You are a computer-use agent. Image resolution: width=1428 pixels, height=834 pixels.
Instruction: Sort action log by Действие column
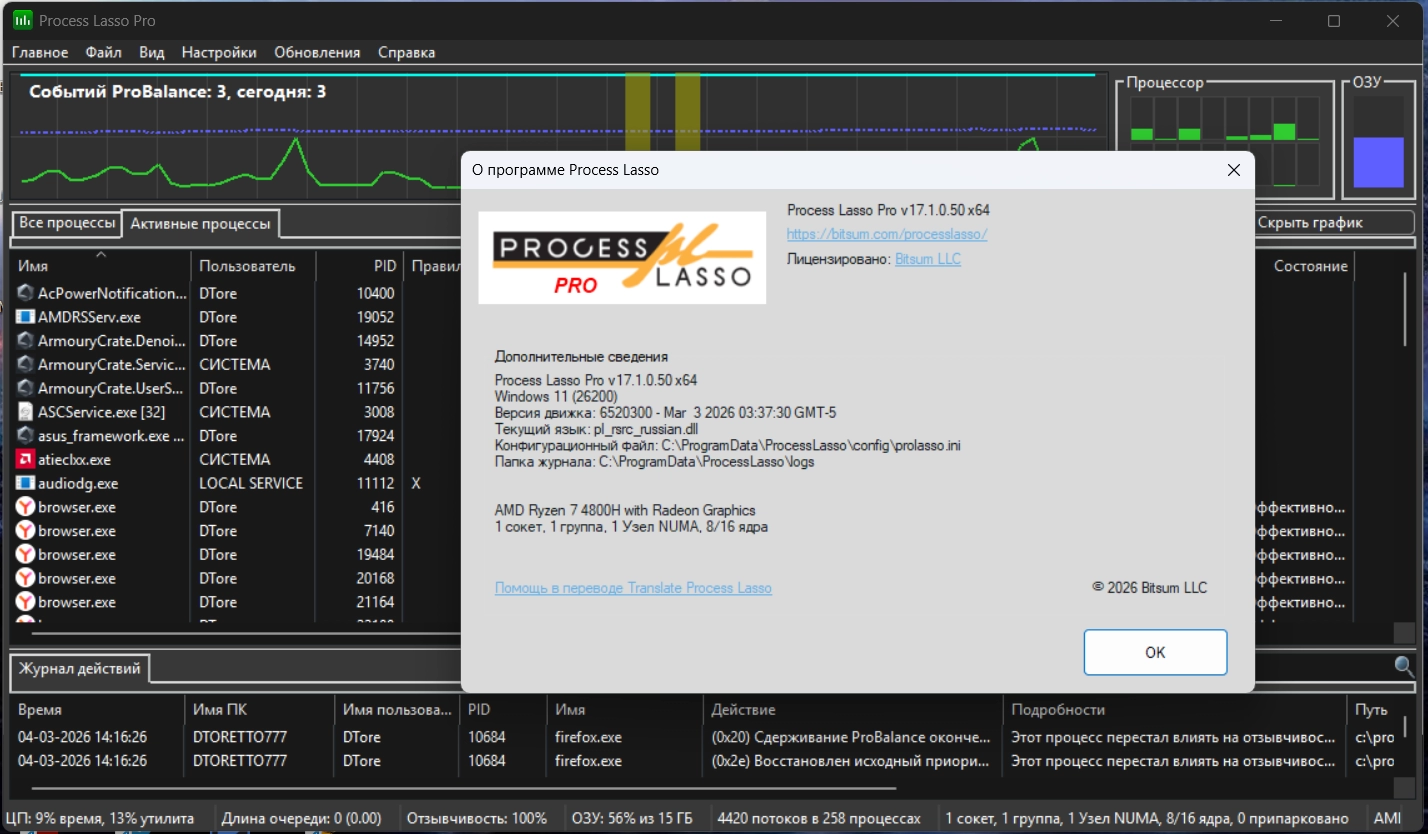pos(853,709)
